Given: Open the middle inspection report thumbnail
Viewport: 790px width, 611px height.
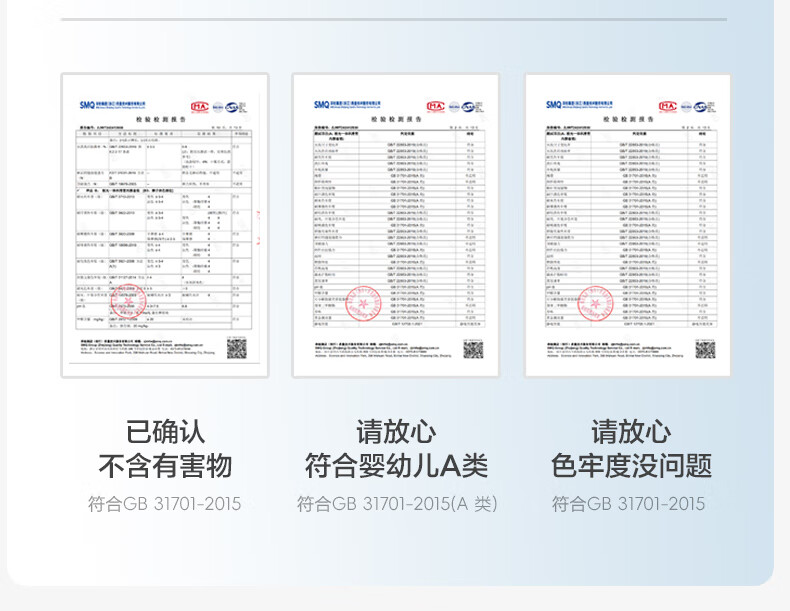Looking at the screenshot, I should (396, 225).
